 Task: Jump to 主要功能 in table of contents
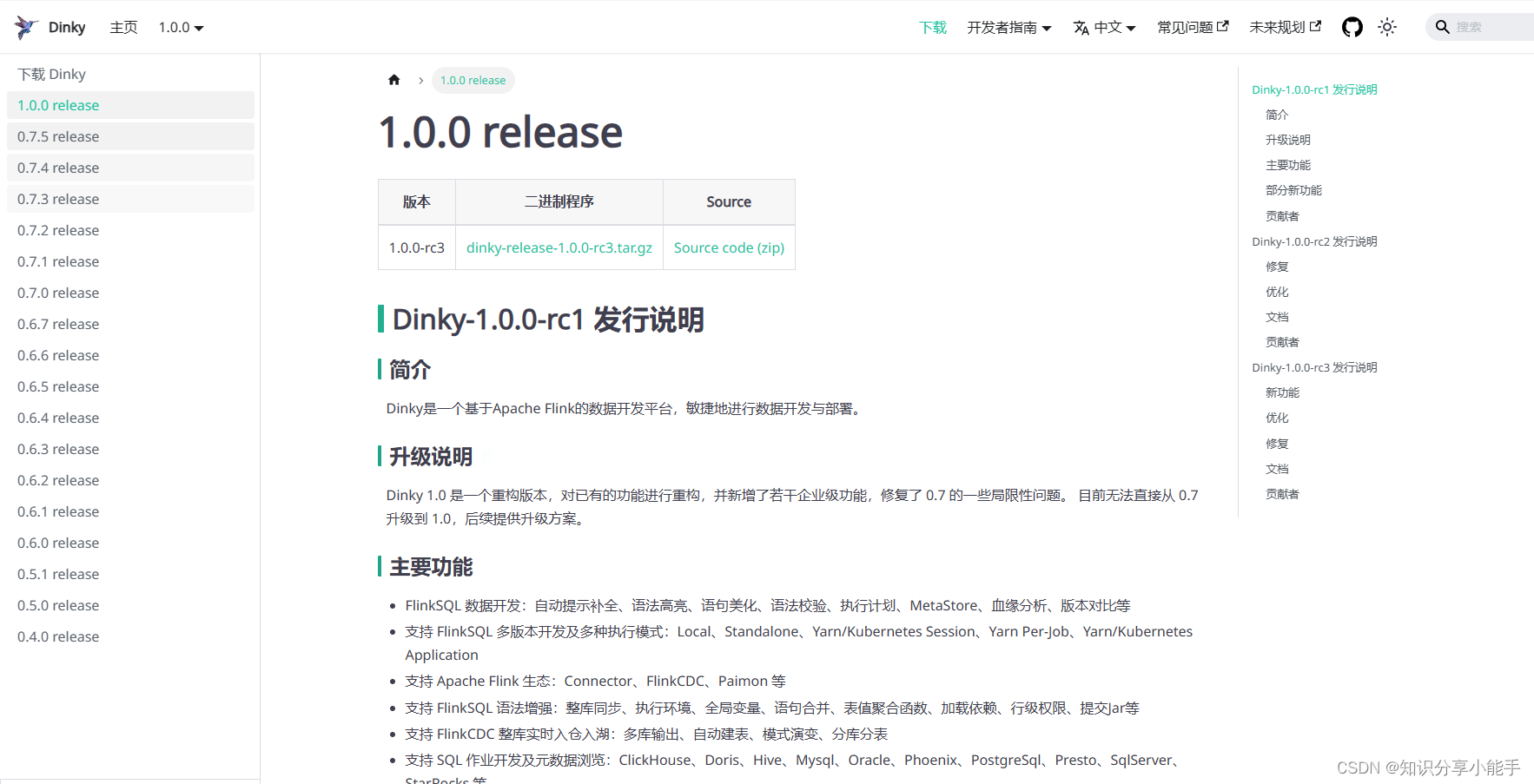coord(1288,165)
